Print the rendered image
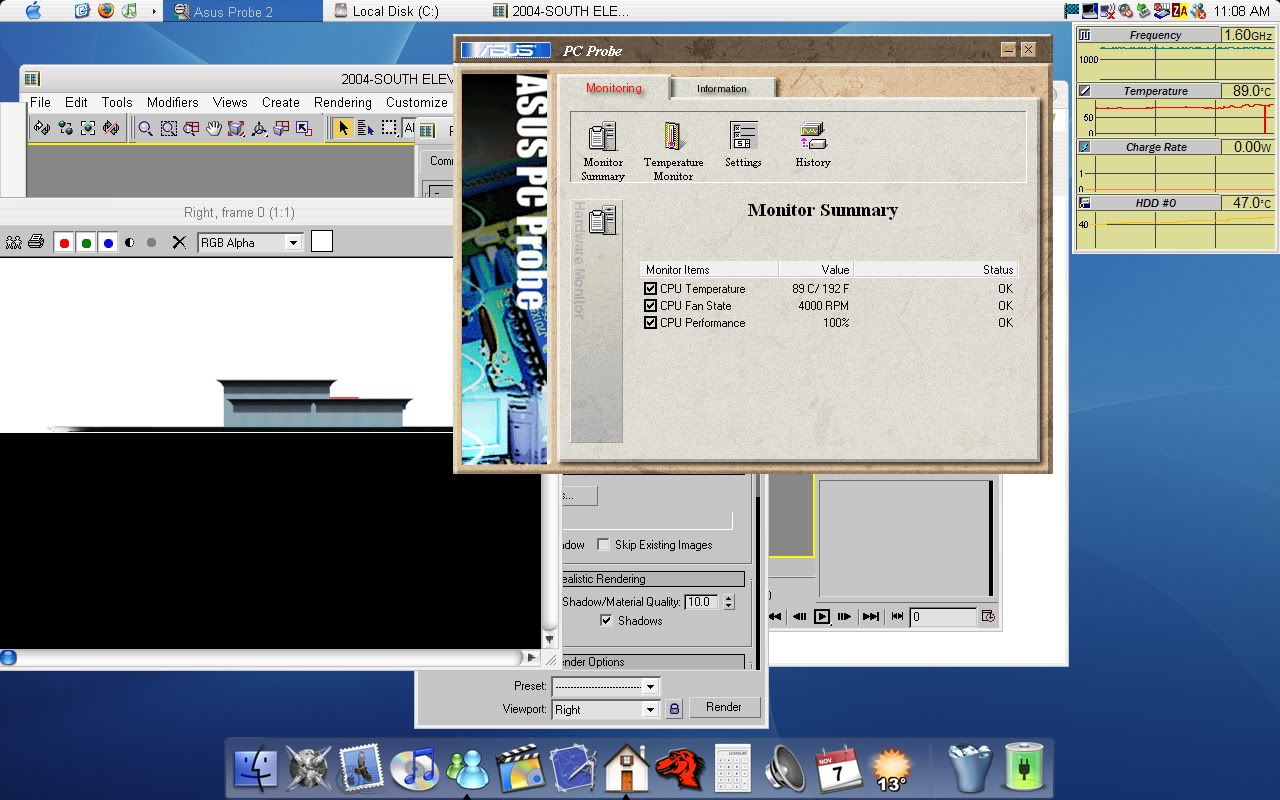 pyautogui.click(x=36, y=242)
